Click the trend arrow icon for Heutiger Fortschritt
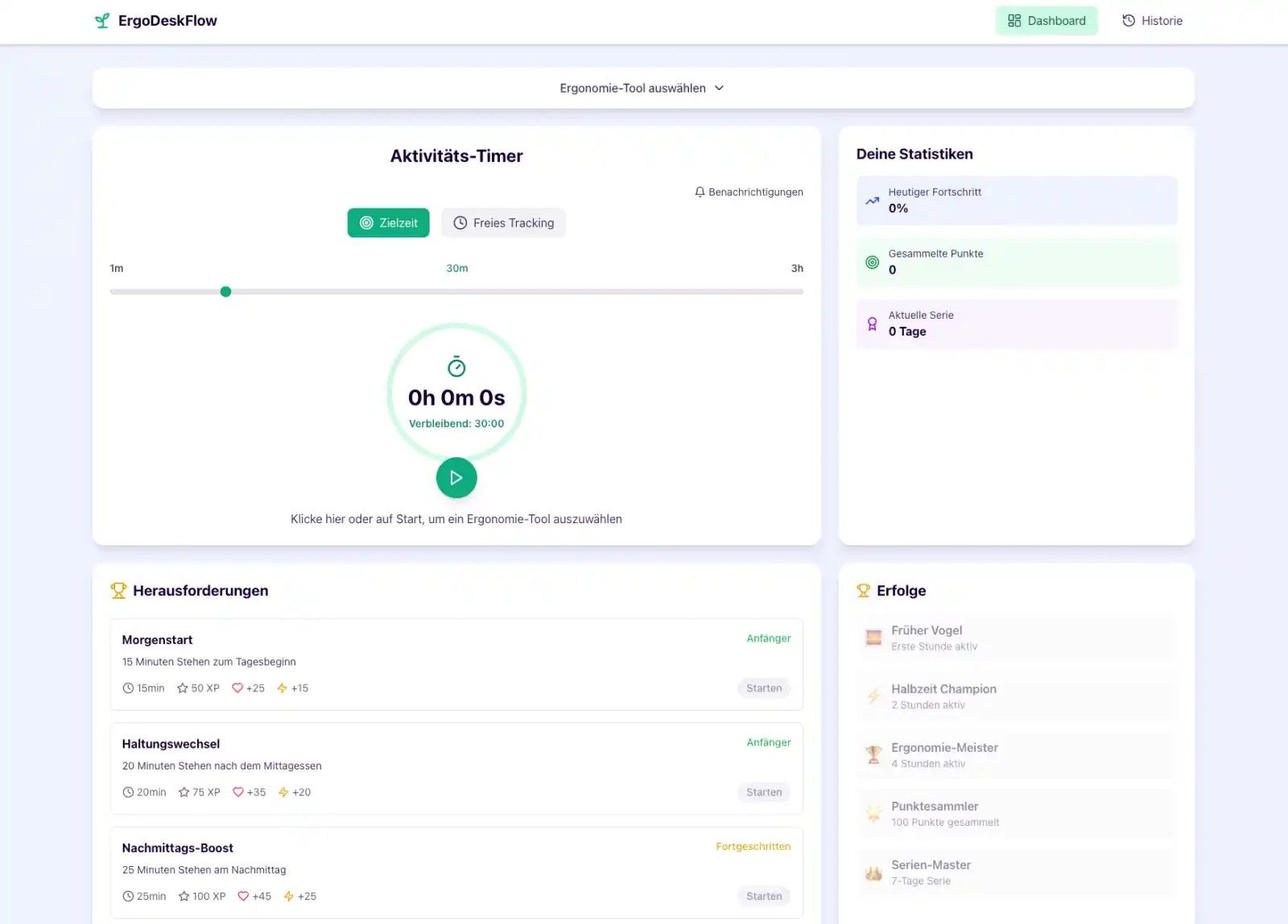 click(x=872, y=200)
